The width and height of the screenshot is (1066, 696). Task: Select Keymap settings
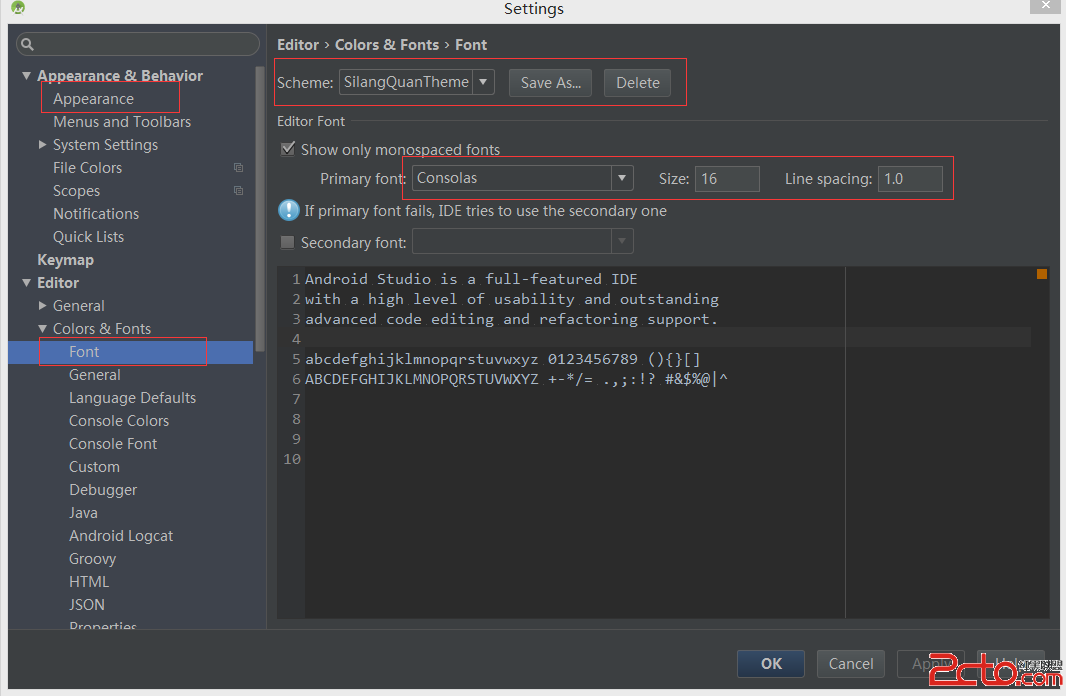click(65, 260)
